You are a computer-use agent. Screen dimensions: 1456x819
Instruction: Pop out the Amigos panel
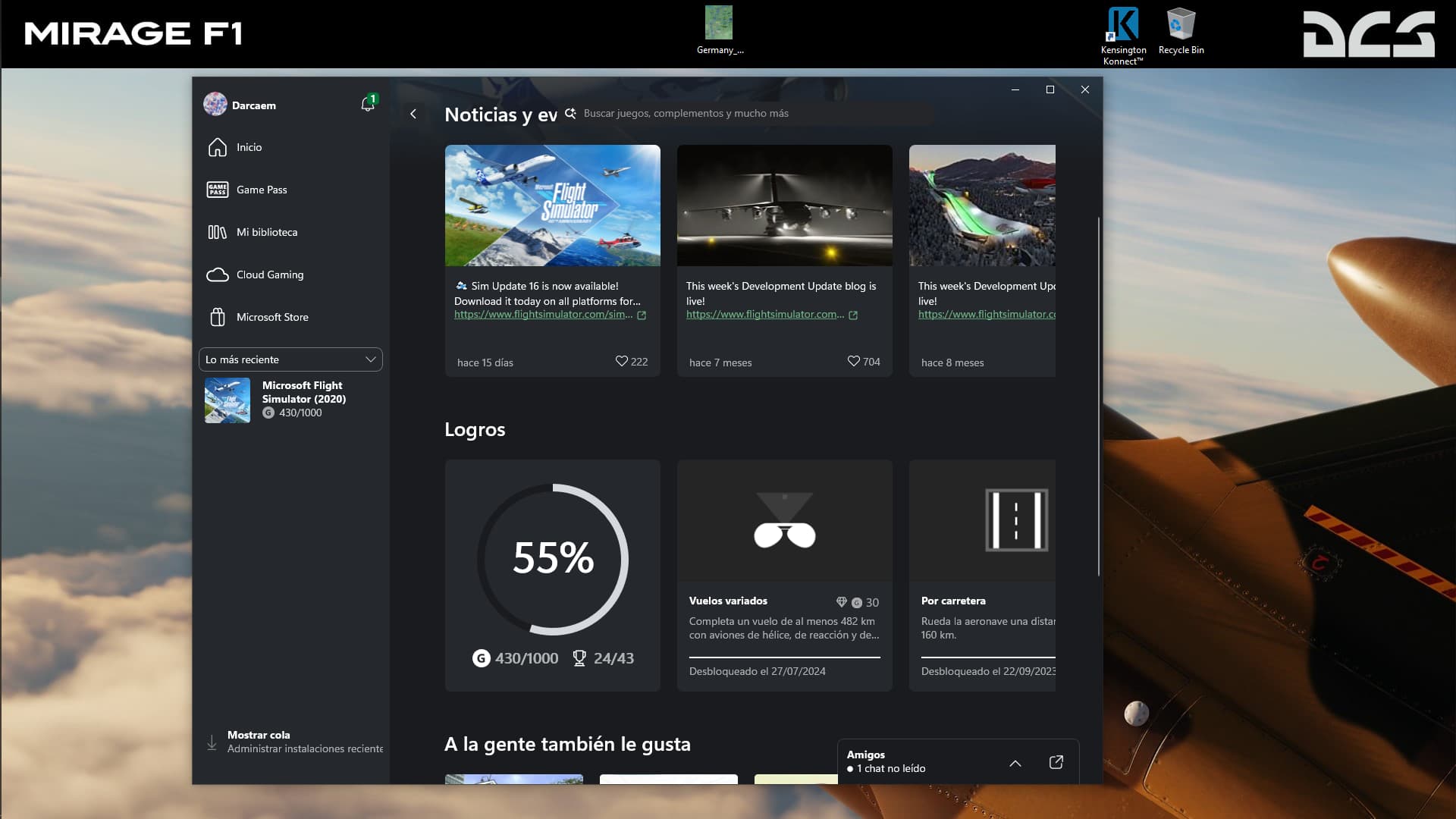[x=1056, y=762]
